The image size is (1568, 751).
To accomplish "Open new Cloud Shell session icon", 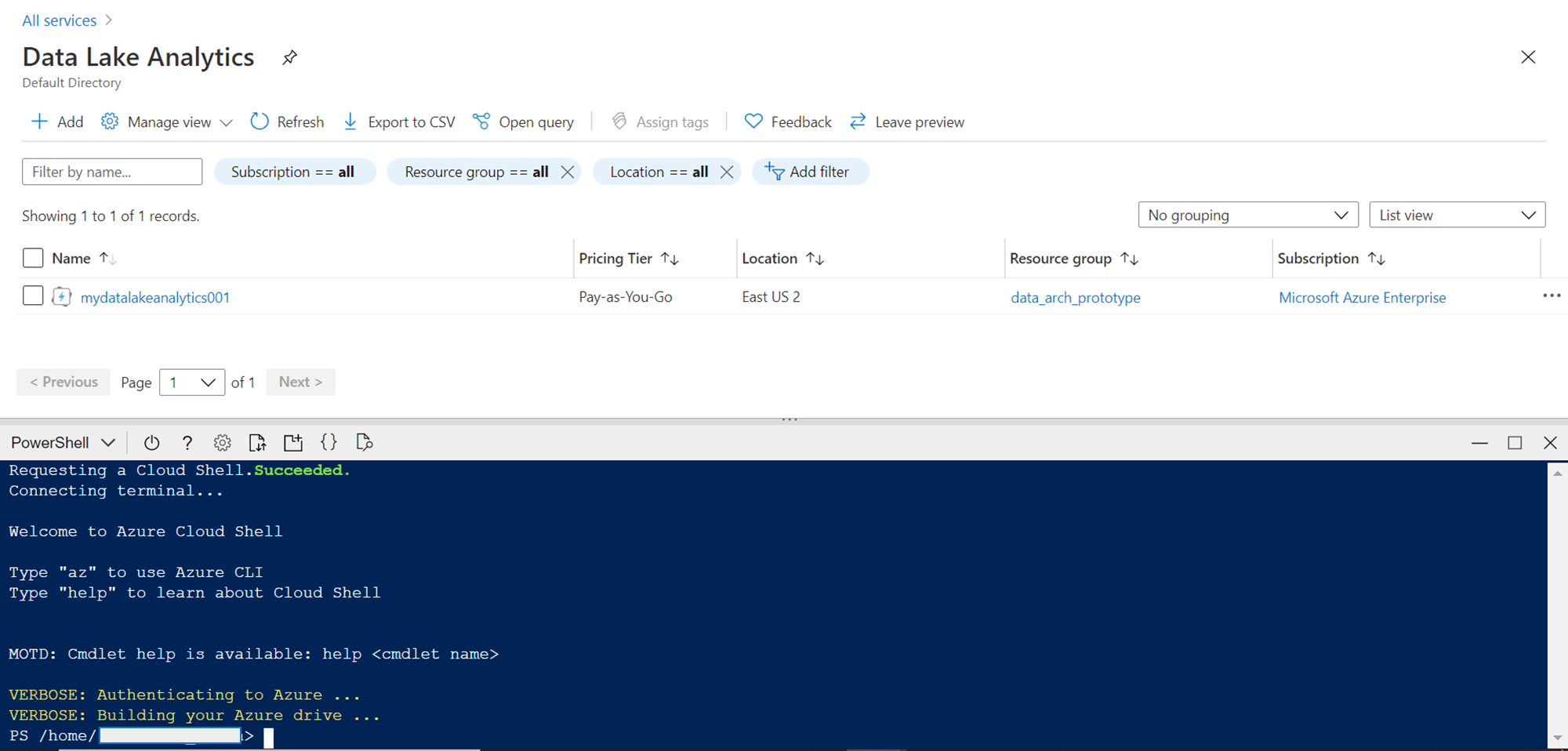I will click(293, 443).
